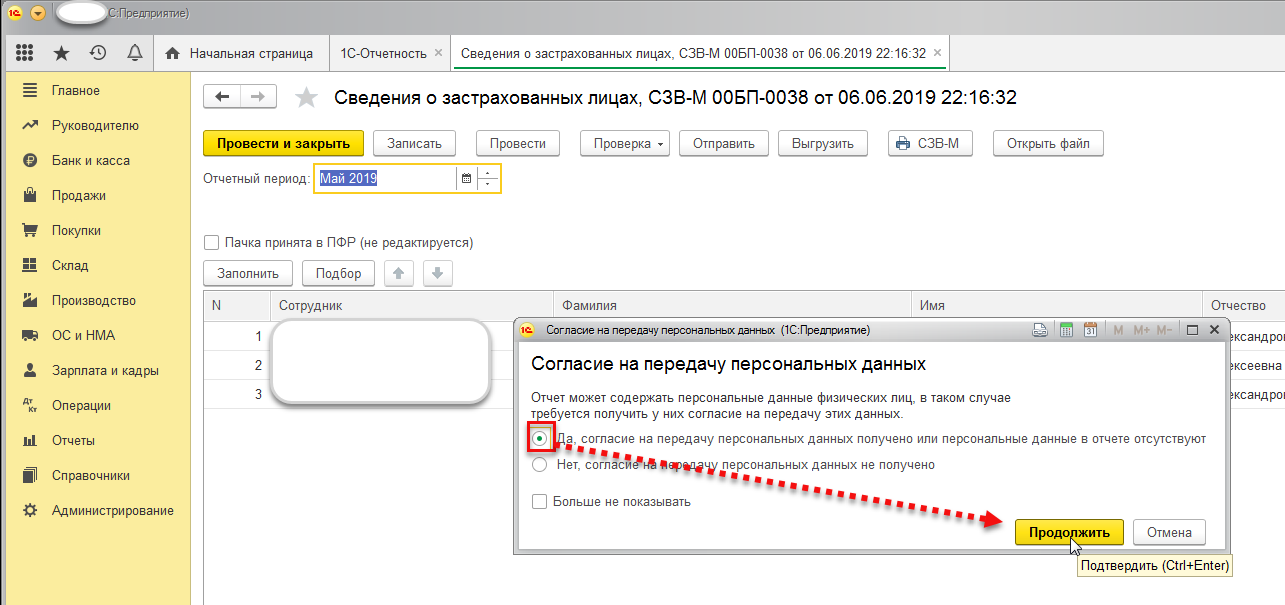Image resolution: width=1285 pixels, height=605 pixels.
Task: Select 'Да, согласие' radio option
Action: [x=540, y=438]
